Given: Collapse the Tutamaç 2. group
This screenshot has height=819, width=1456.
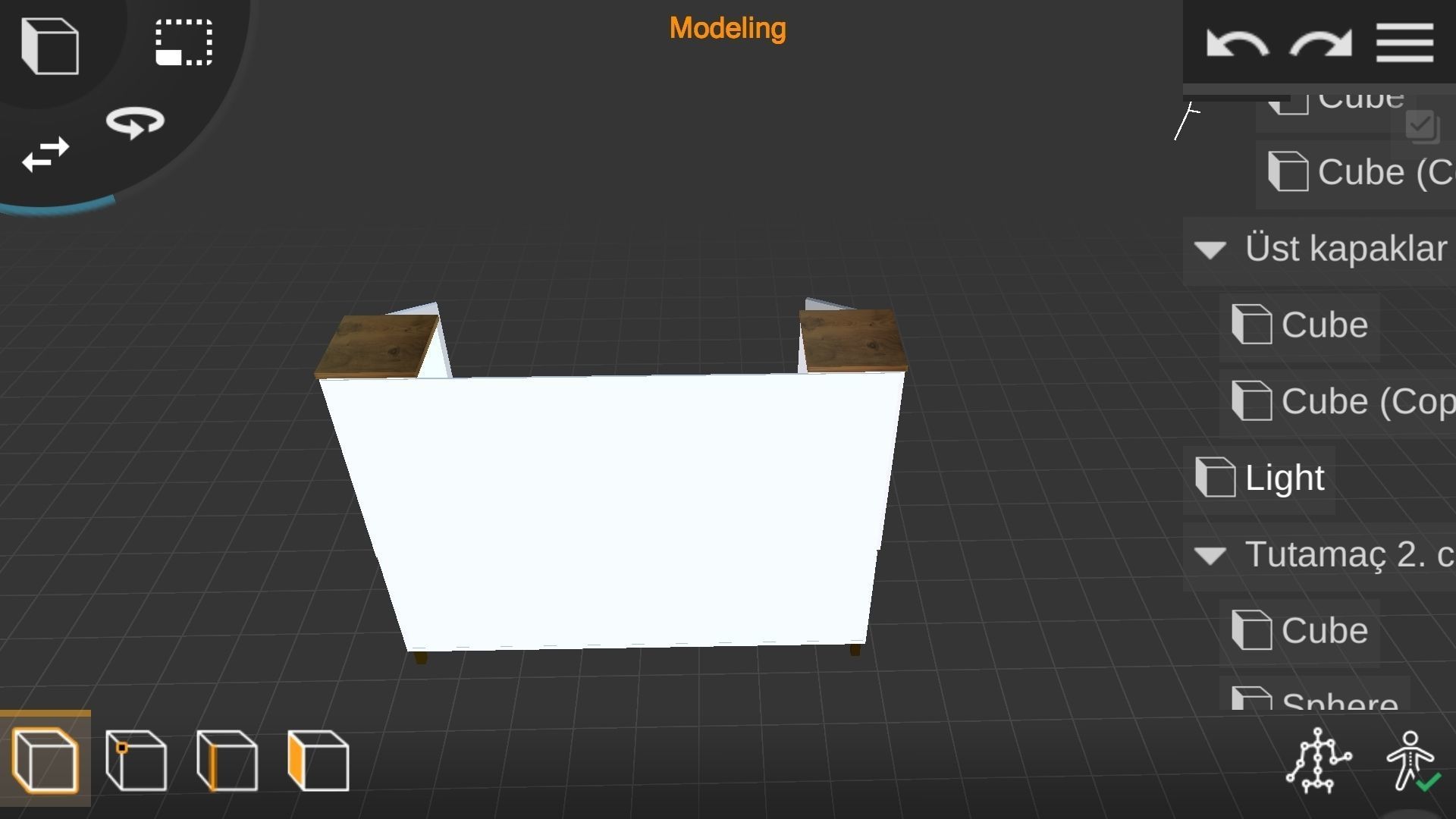Looking at the screenshot, I should coord(1210,556).
